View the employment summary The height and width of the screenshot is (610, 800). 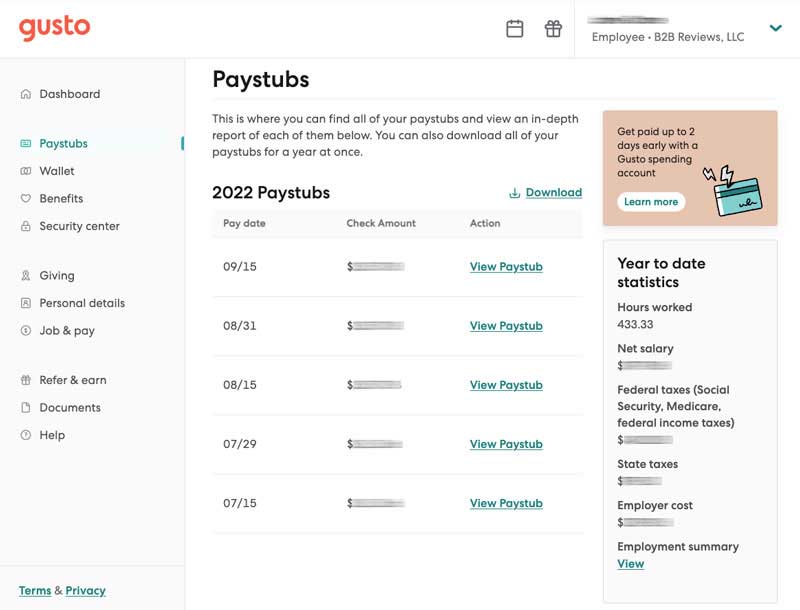631,564
